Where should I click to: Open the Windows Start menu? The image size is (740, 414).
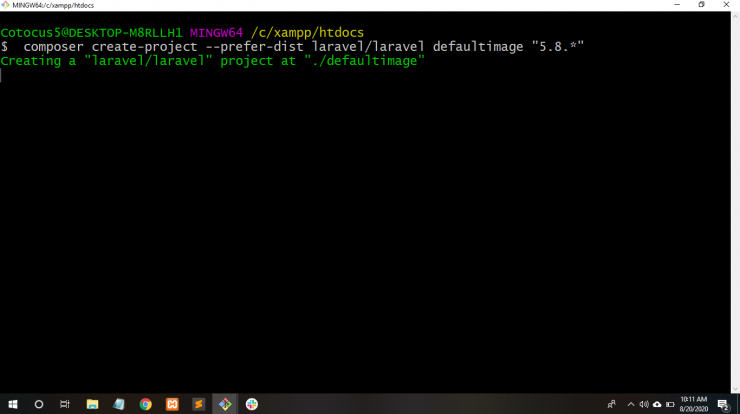click(13, 404)
